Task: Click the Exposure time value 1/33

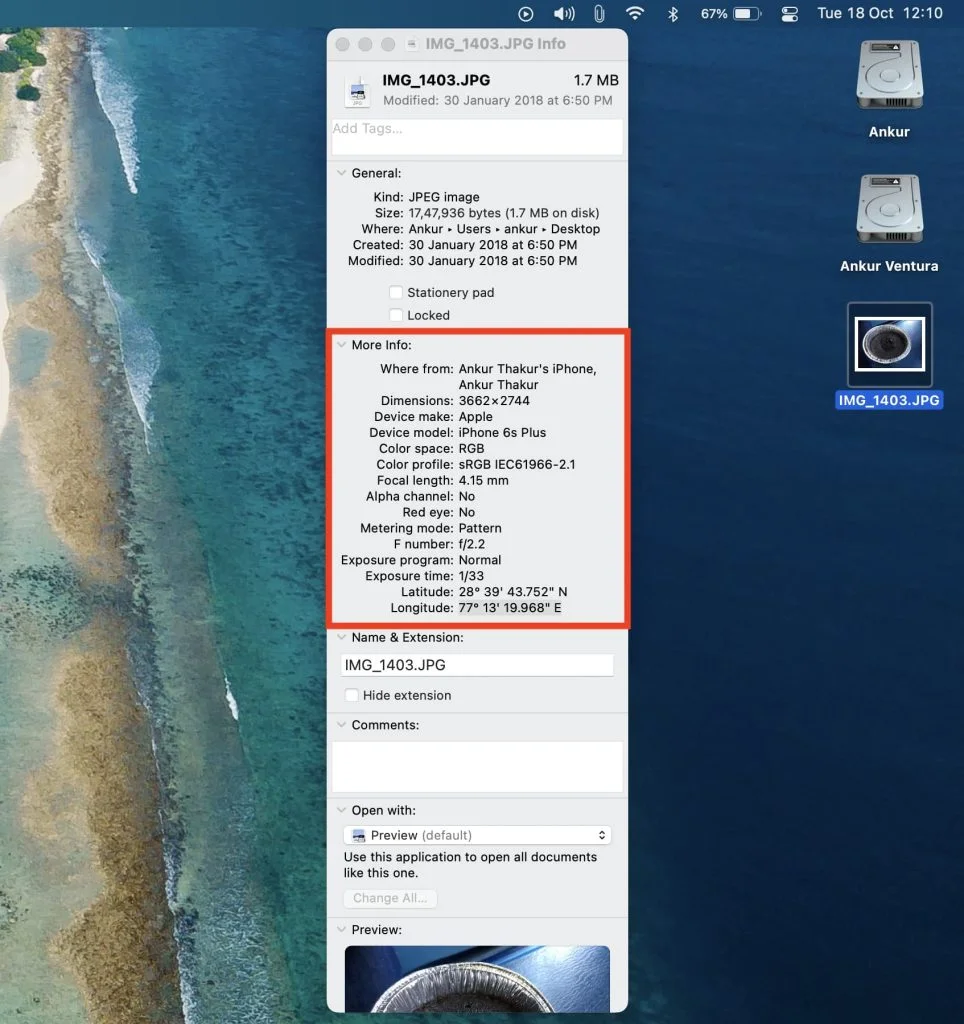Action: tap(471, 575)
